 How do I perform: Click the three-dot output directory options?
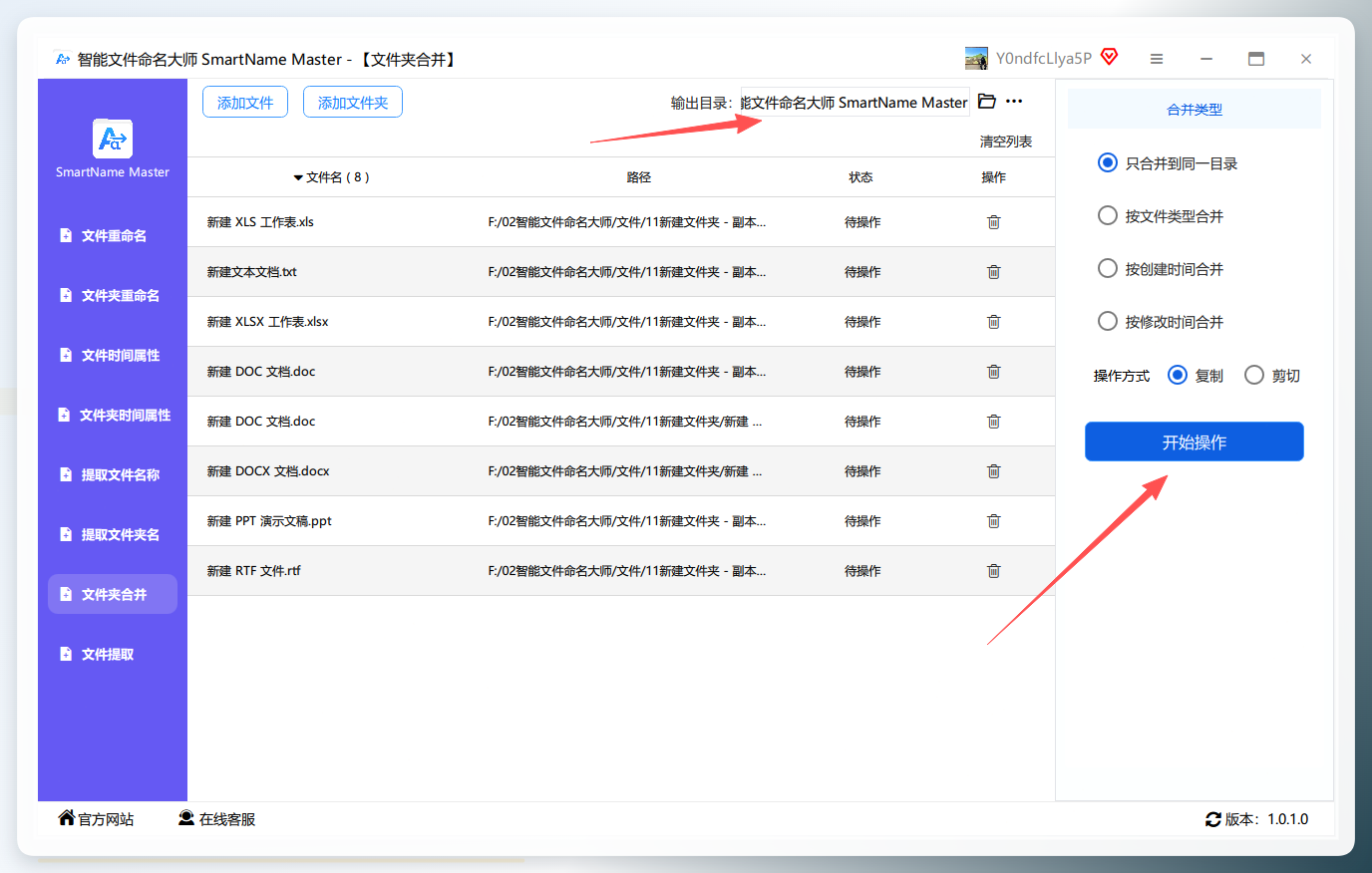[1014, 102]
